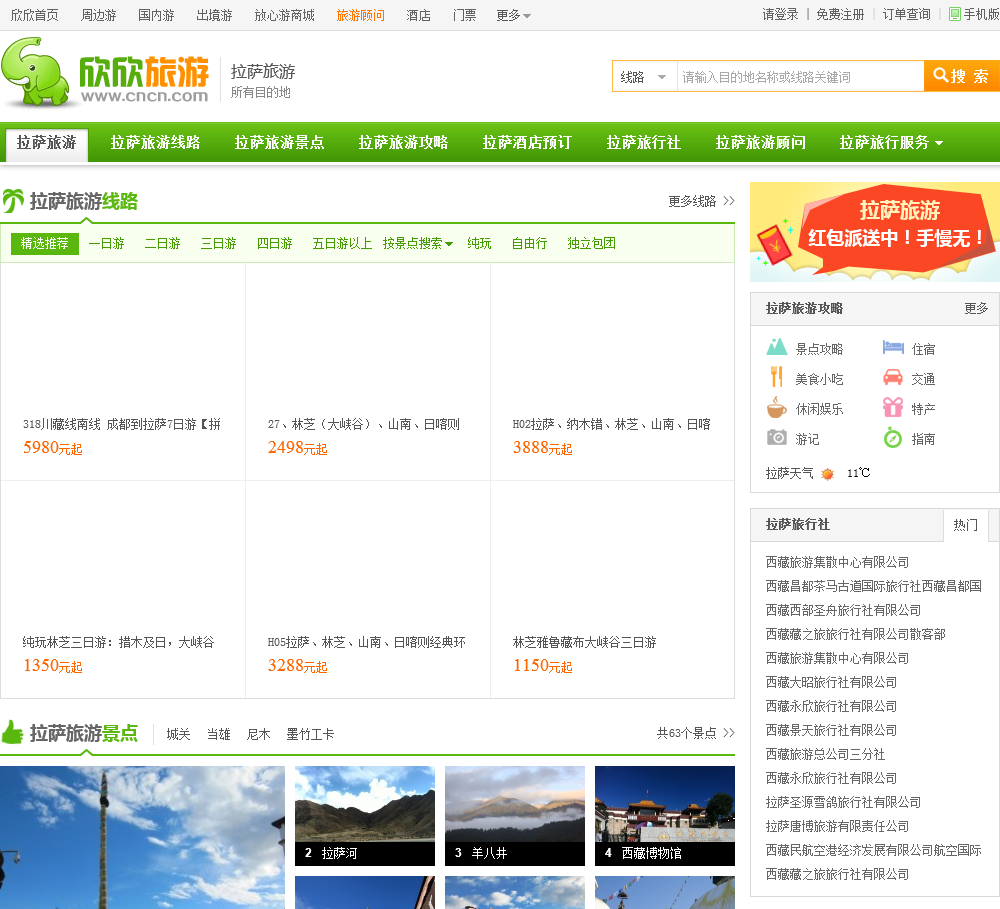Click the 城关 area filter
Viewport: 1000px width, 909px height.
[x=178, y=734]
